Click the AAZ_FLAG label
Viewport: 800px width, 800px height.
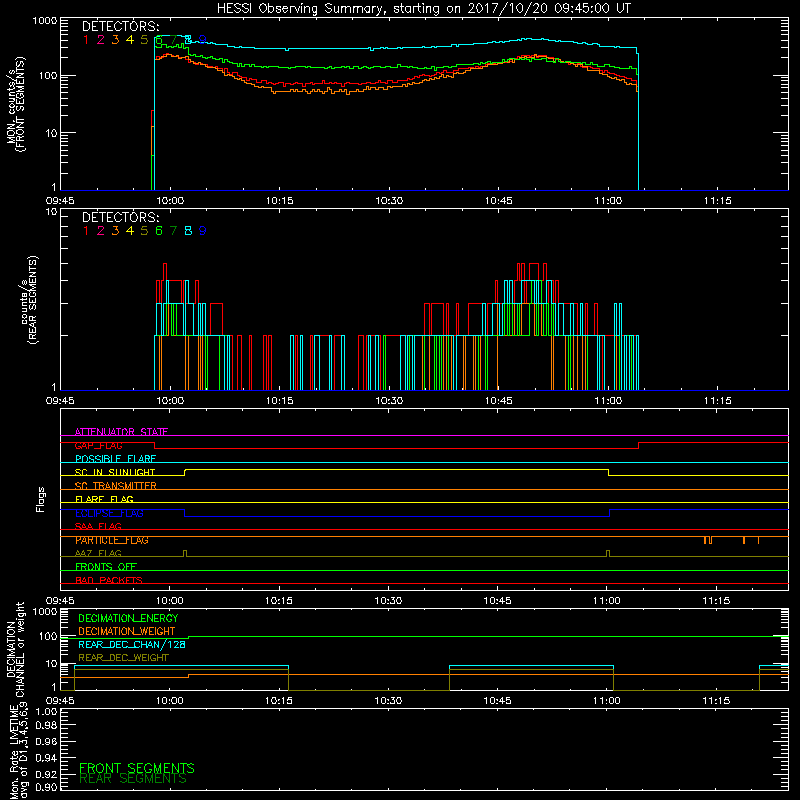tap(98, 553)
